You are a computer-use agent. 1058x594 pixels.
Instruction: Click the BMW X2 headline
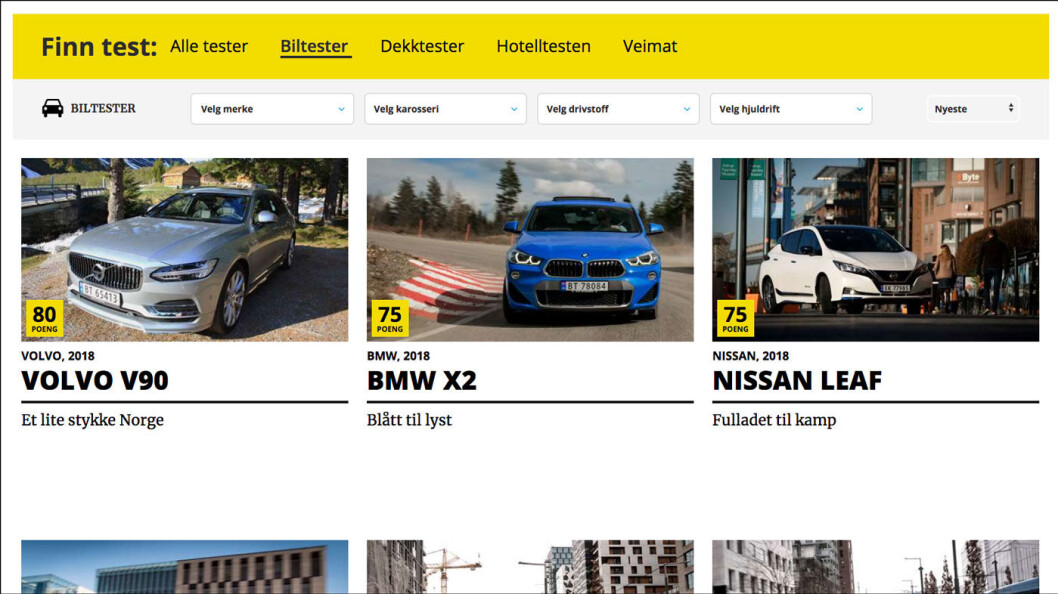point(422,381)
